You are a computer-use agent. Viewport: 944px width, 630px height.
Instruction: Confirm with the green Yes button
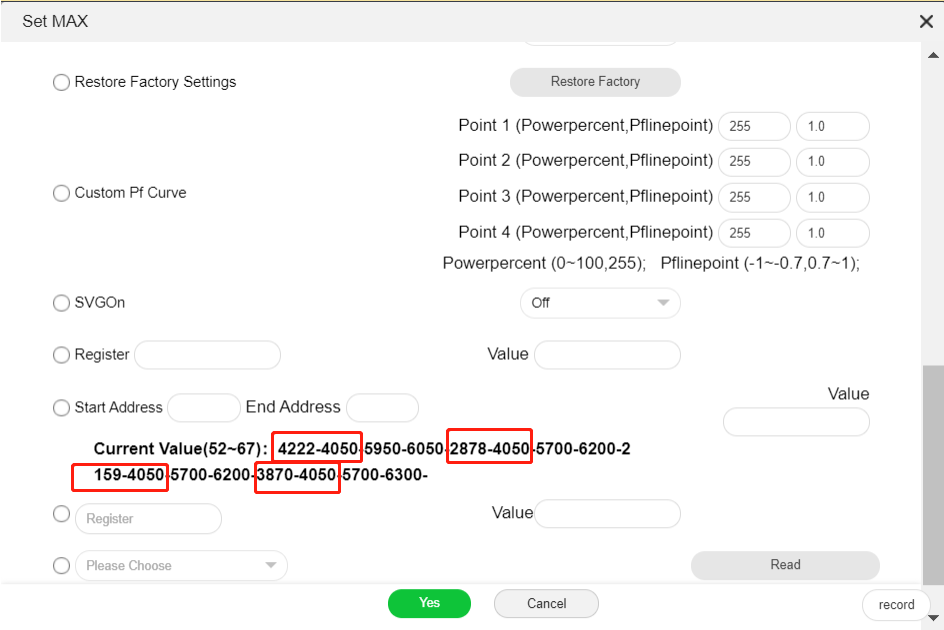coord(429,603)
